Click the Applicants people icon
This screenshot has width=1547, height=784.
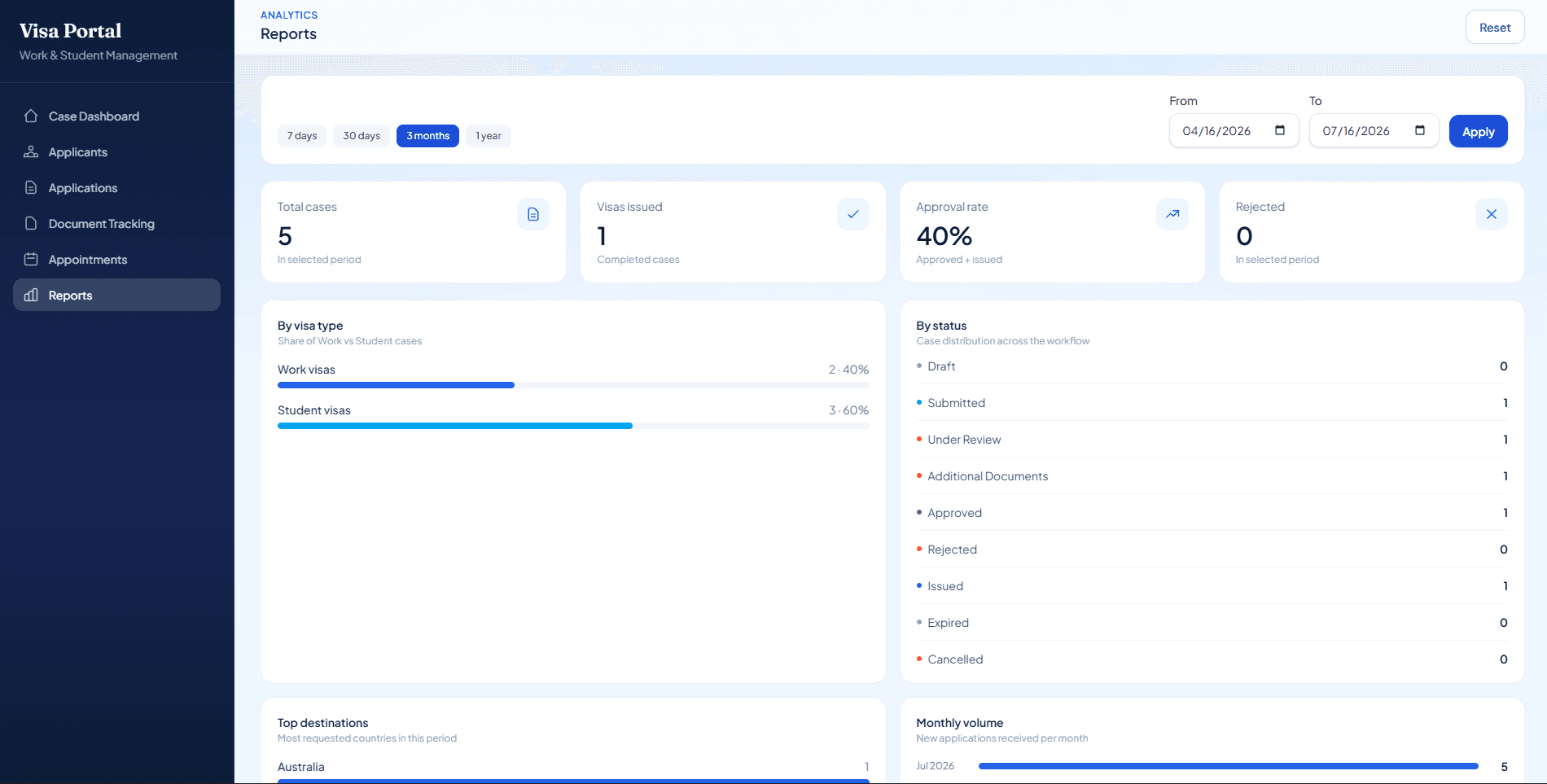[31, 151]
